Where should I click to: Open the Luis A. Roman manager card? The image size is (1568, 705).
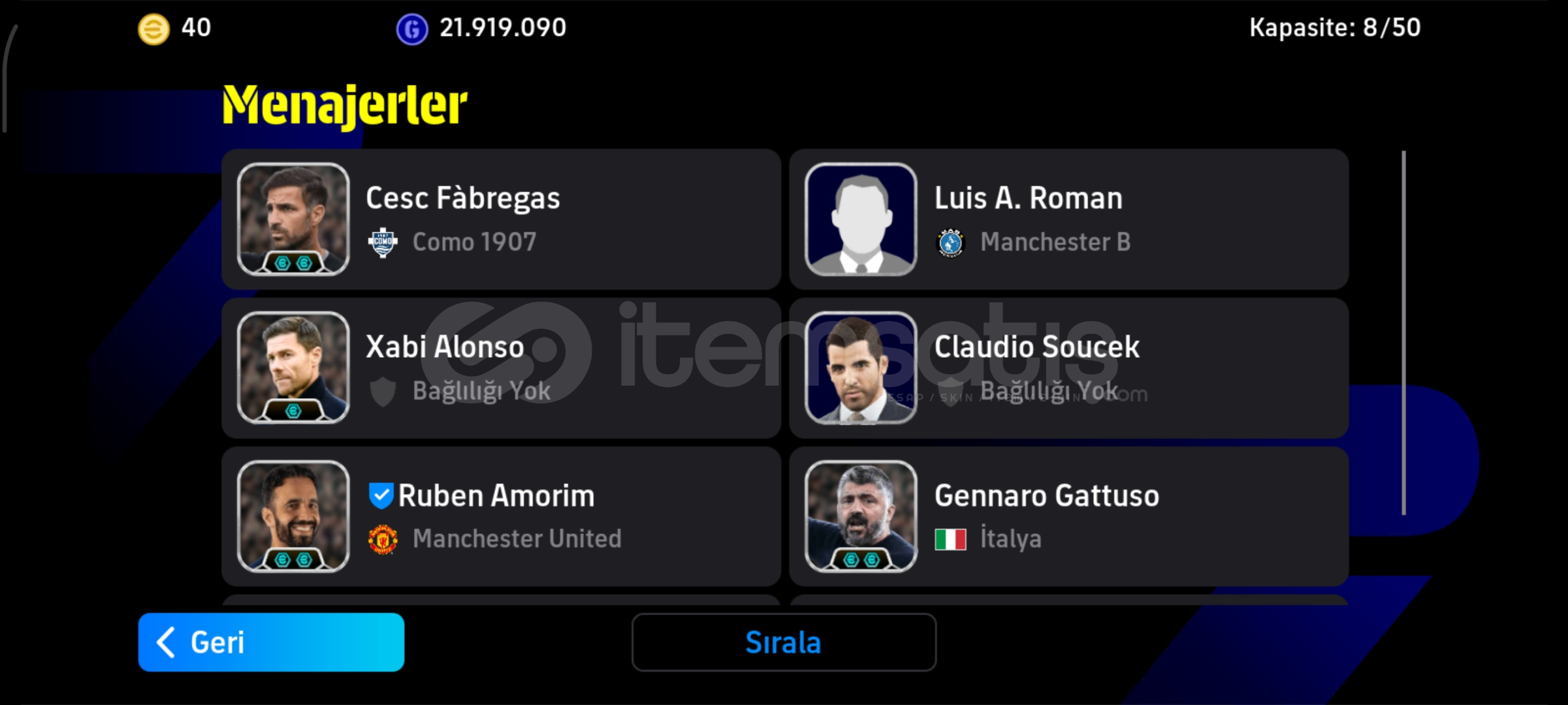click(x=1068, y=219)
